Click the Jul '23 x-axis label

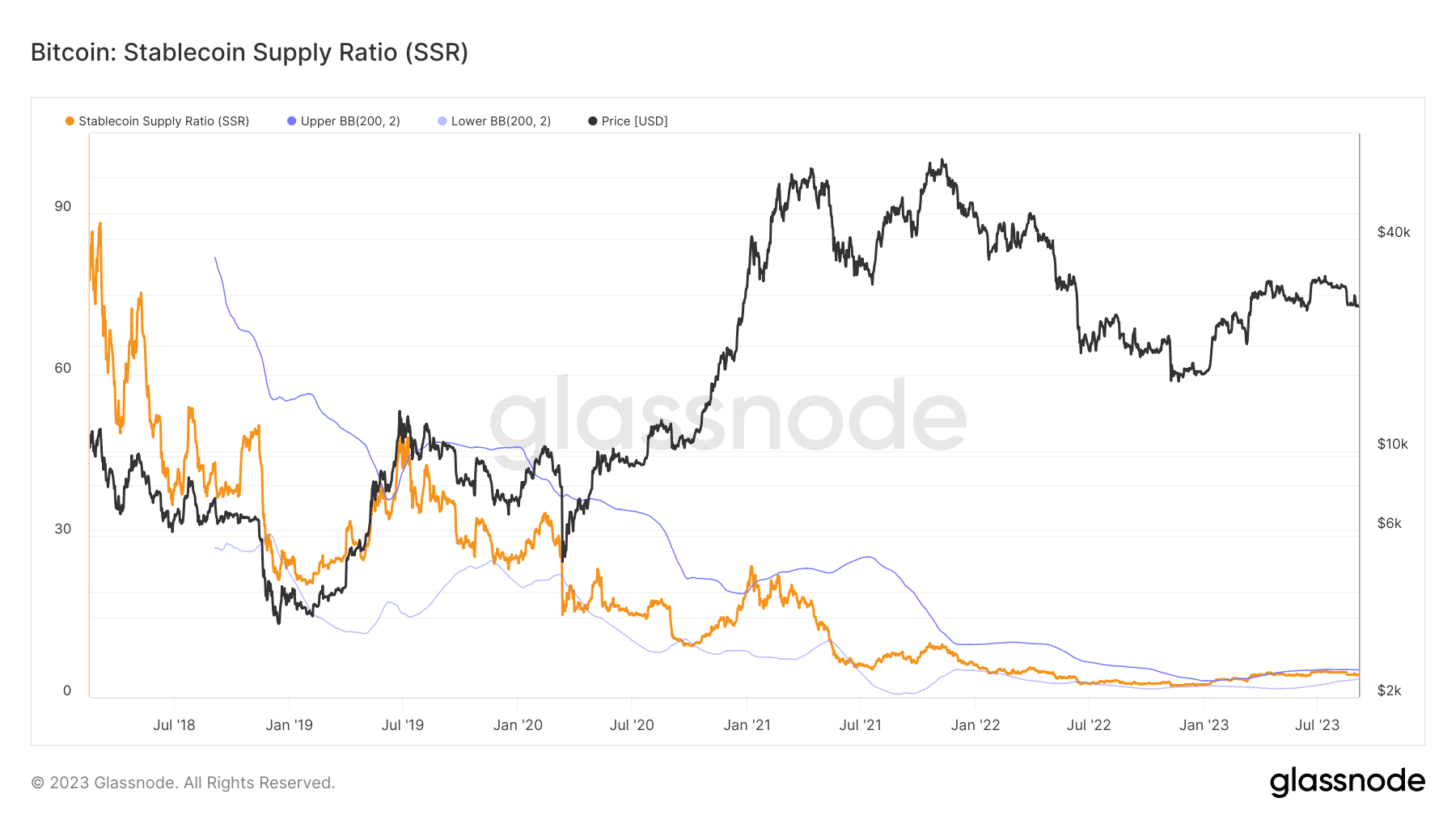pyautogui.click(x=1317, y=725)
